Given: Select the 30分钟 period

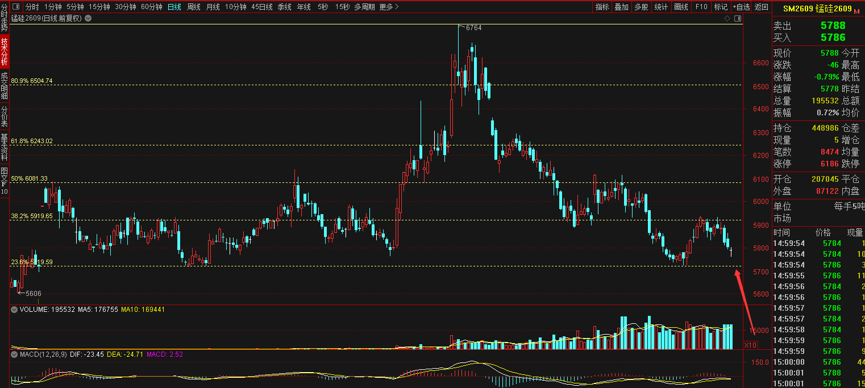Looking at the screenshot, I should (126, 7).
